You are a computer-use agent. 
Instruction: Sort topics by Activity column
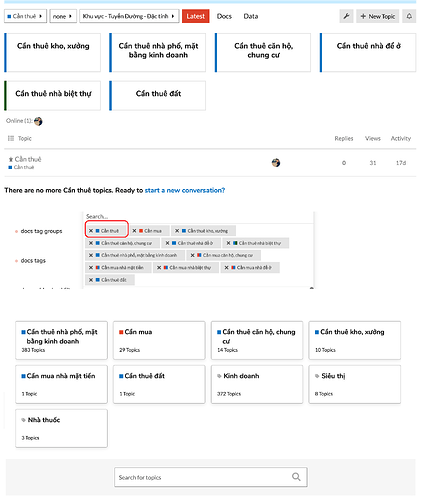pyautogui.click(x=400, y=138)
